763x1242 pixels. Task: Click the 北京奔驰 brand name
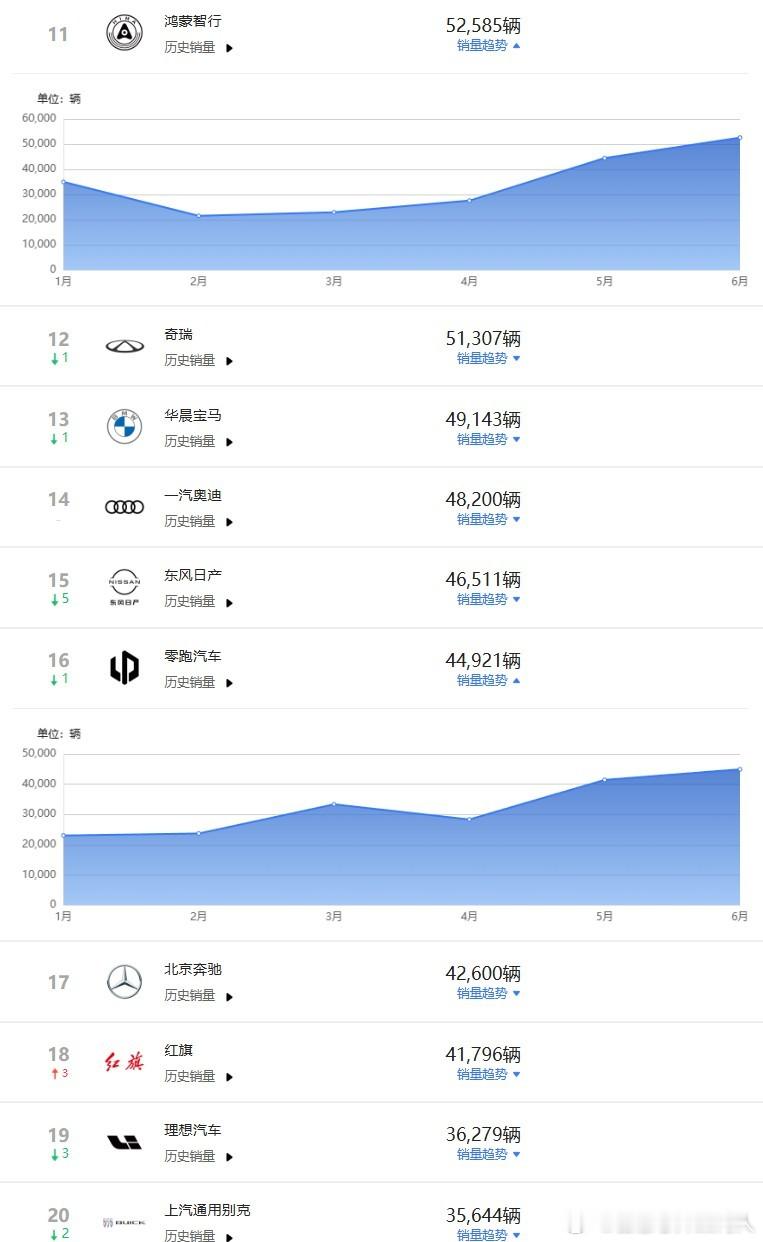tap(193, 969)
